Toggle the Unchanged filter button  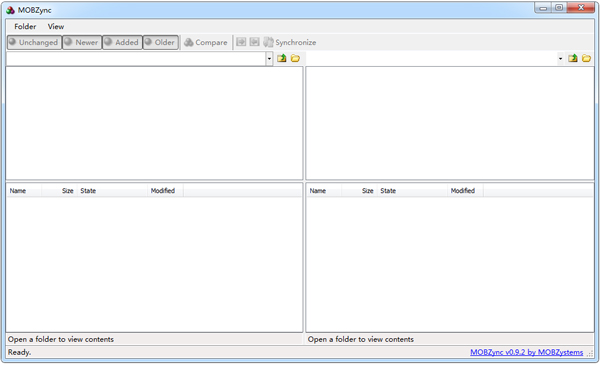click(34, 42)
